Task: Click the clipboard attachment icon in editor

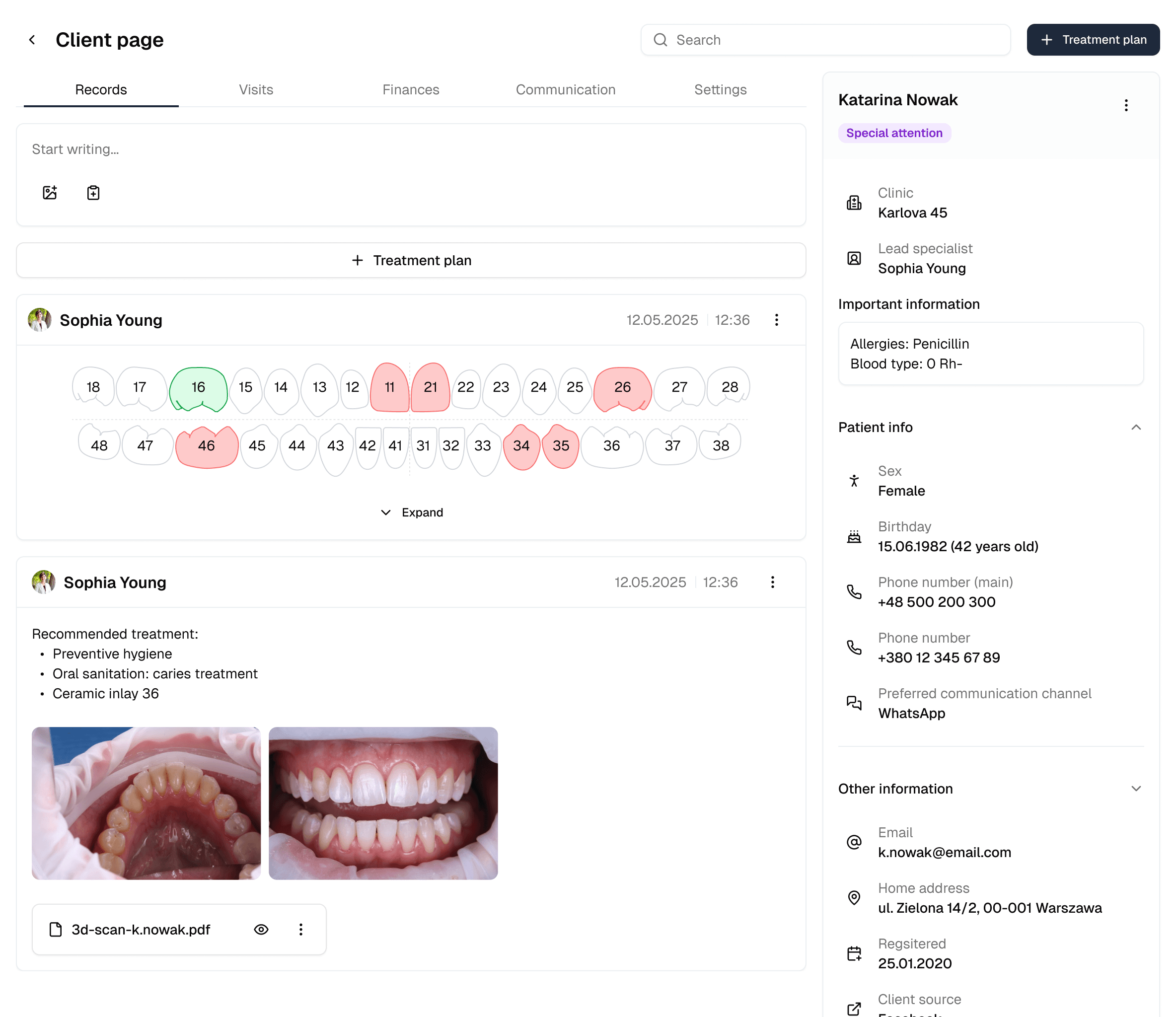Action: click(x=93, y=192)
